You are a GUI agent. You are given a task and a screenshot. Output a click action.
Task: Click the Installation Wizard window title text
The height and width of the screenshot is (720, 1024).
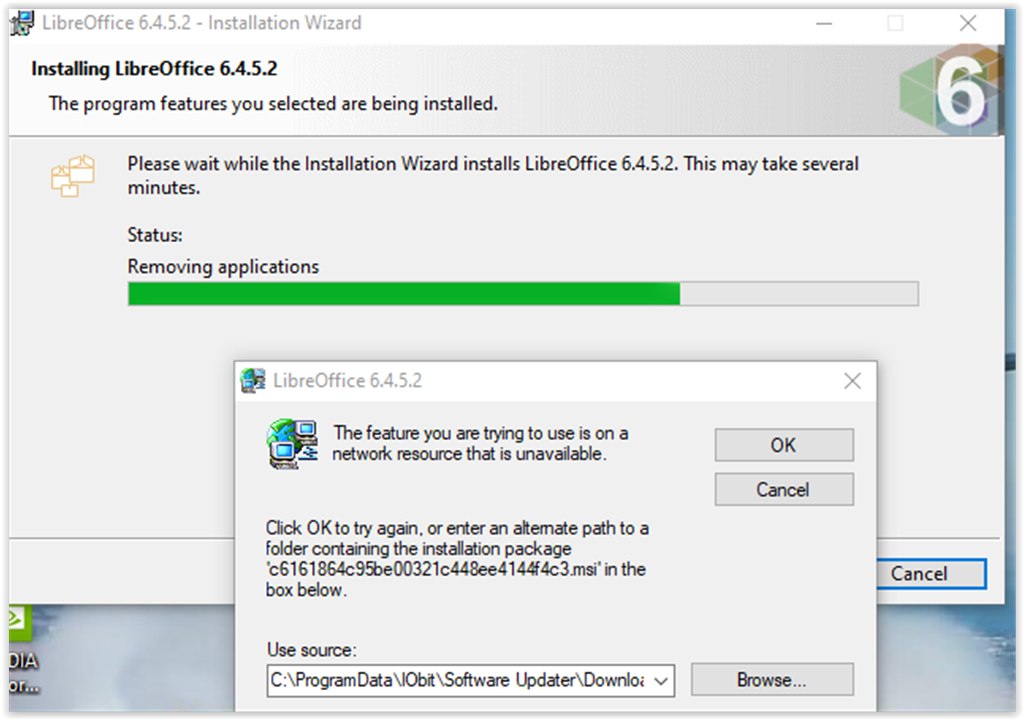click(202, 23)
